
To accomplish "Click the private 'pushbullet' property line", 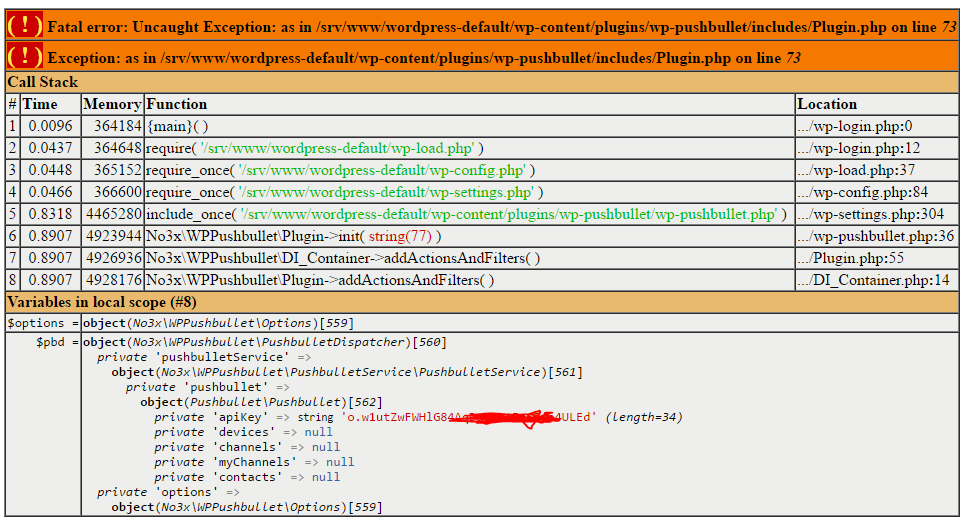I will coord(207,387).
